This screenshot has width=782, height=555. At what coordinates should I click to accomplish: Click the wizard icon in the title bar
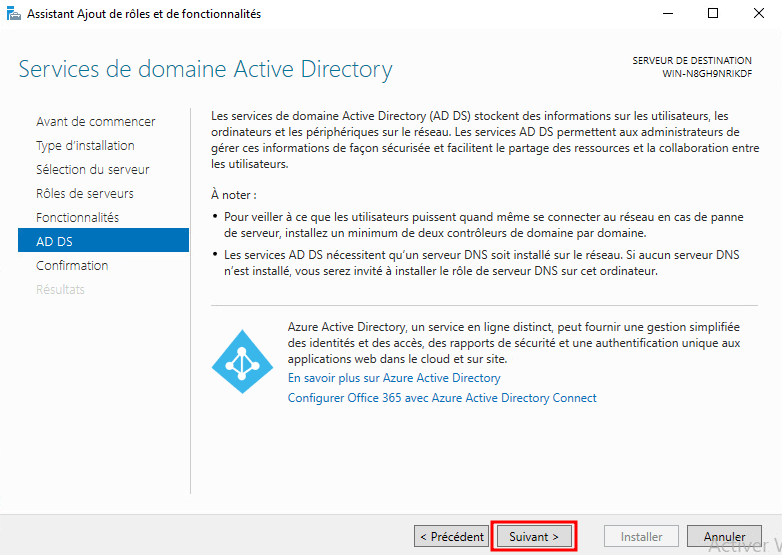(x=13, y=14)
